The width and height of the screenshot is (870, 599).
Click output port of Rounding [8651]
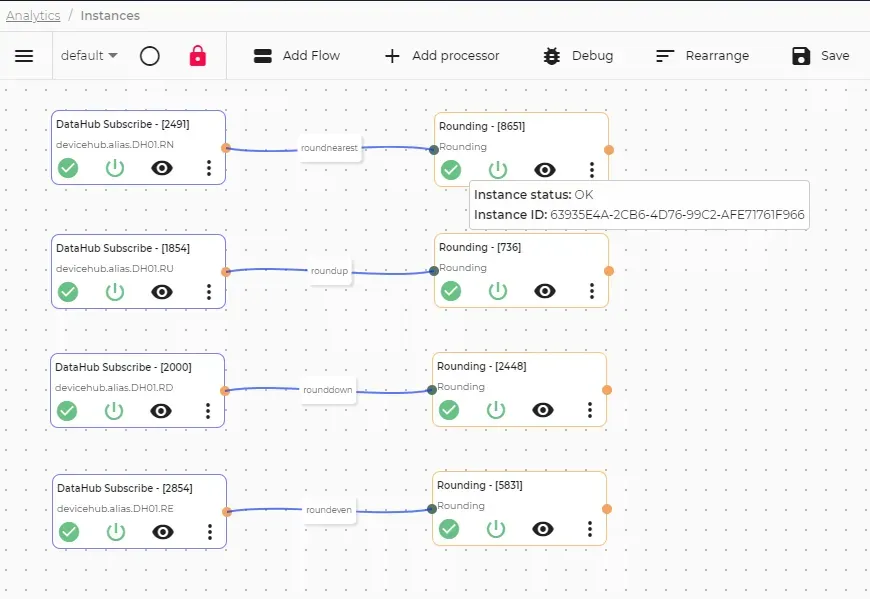tap(609, 150)
